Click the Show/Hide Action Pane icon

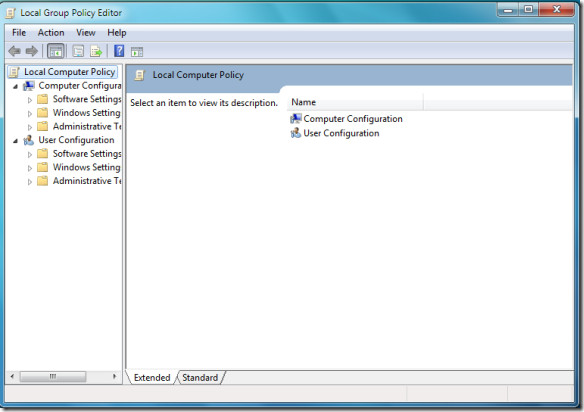(x=137, y=52)
